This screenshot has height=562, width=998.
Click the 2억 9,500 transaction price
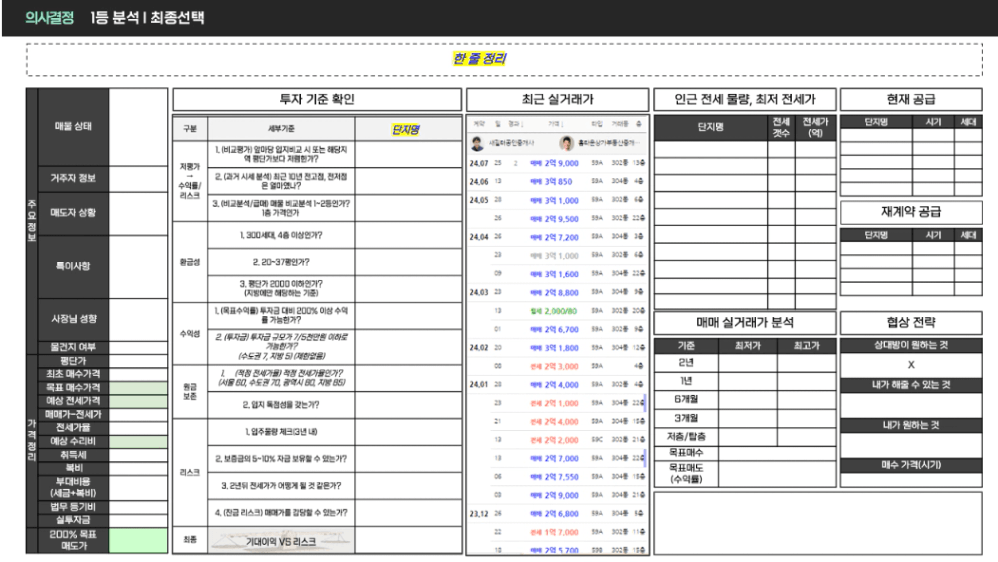coord(561,219)
